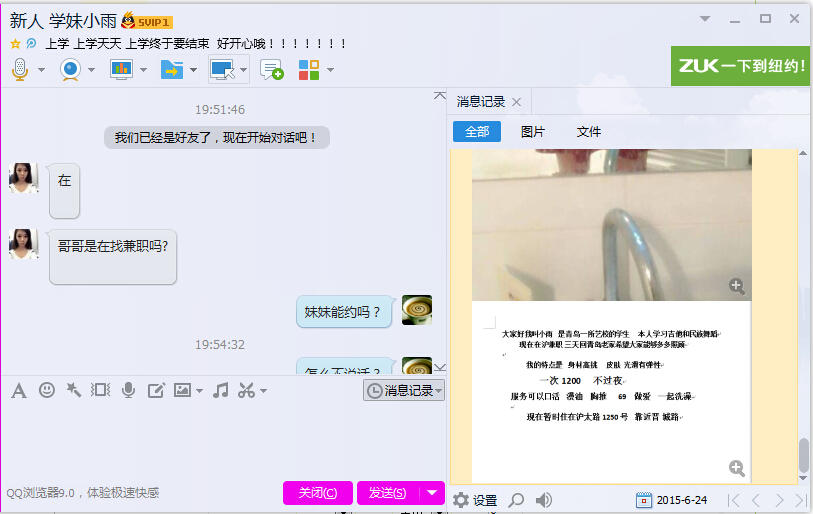Click the remote desktop icon
The image size is (813, 514).
[222, 70]
